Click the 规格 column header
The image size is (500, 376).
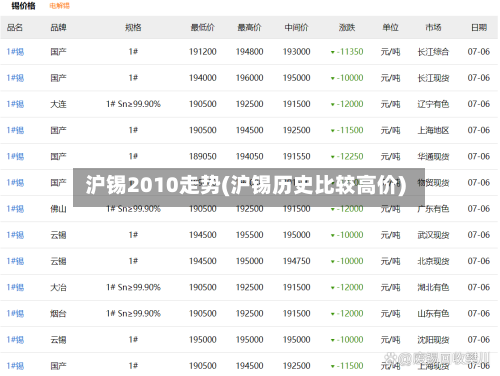[133, 27]
